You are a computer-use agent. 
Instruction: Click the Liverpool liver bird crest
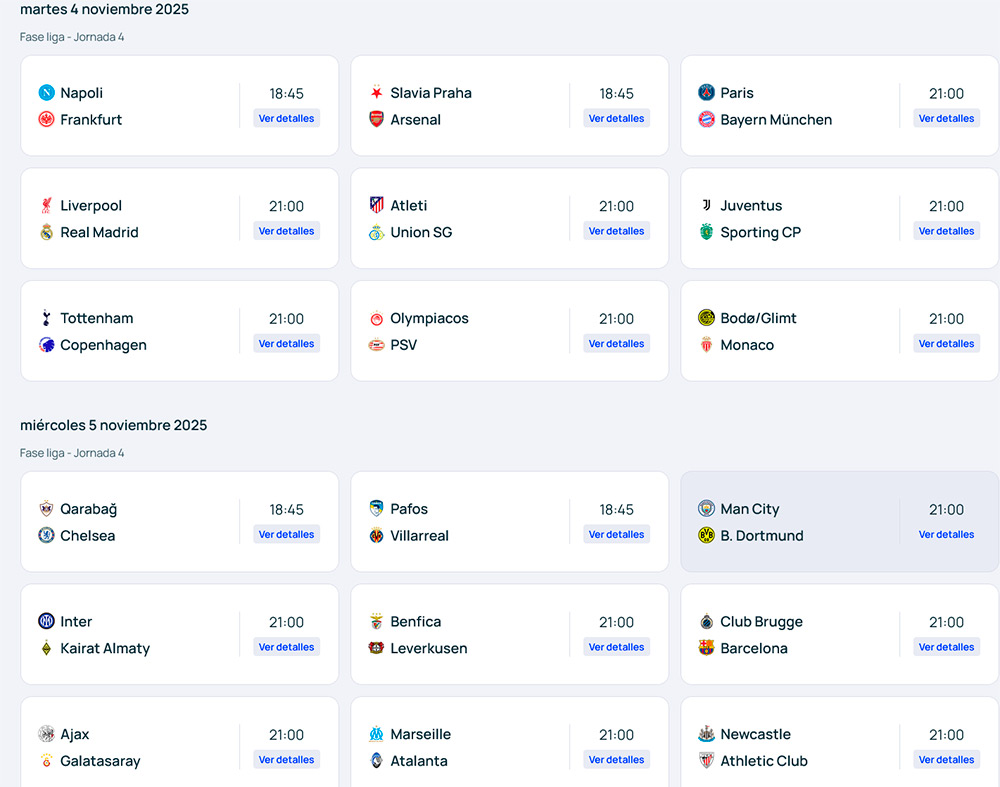click(x=45, y=205)
